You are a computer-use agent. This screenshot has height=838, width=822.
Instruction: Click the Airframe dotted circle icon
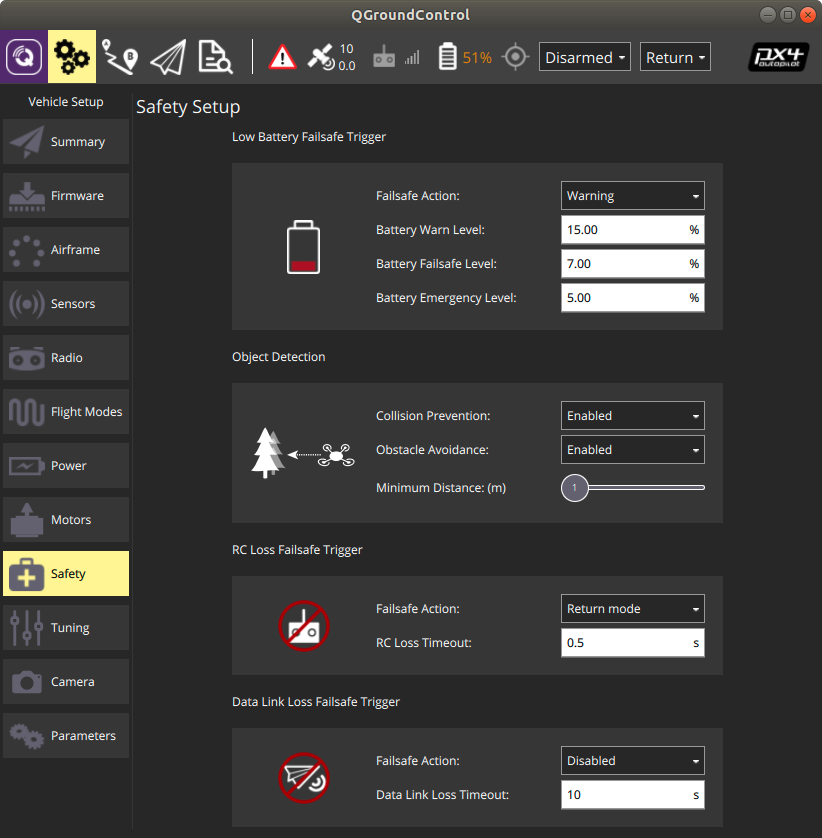[27, 250]
